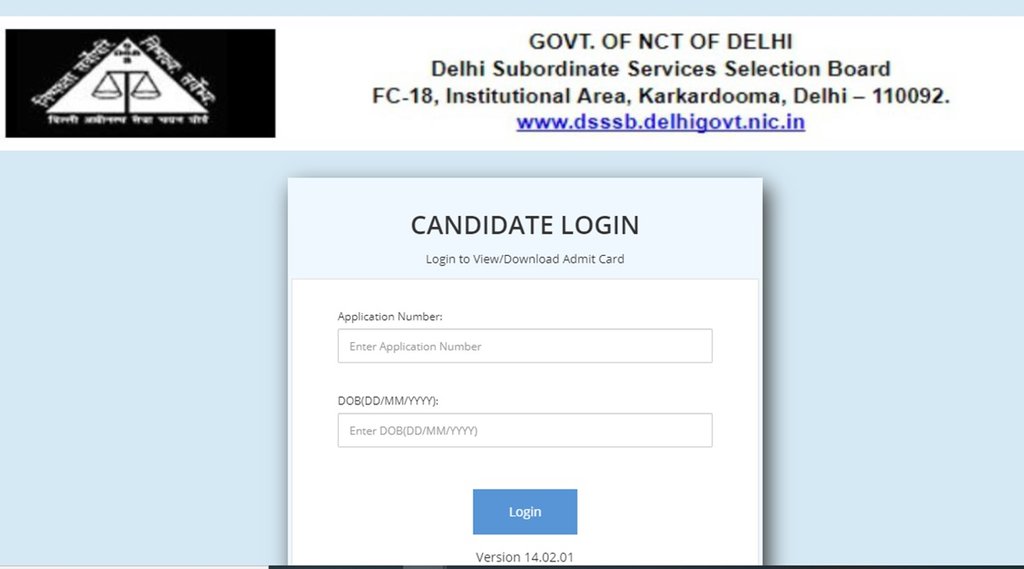Click the Delhi Subordinate Services Selection Board heading
Viewport: 1024px width, 569px height.
click(x=660, y=69)
